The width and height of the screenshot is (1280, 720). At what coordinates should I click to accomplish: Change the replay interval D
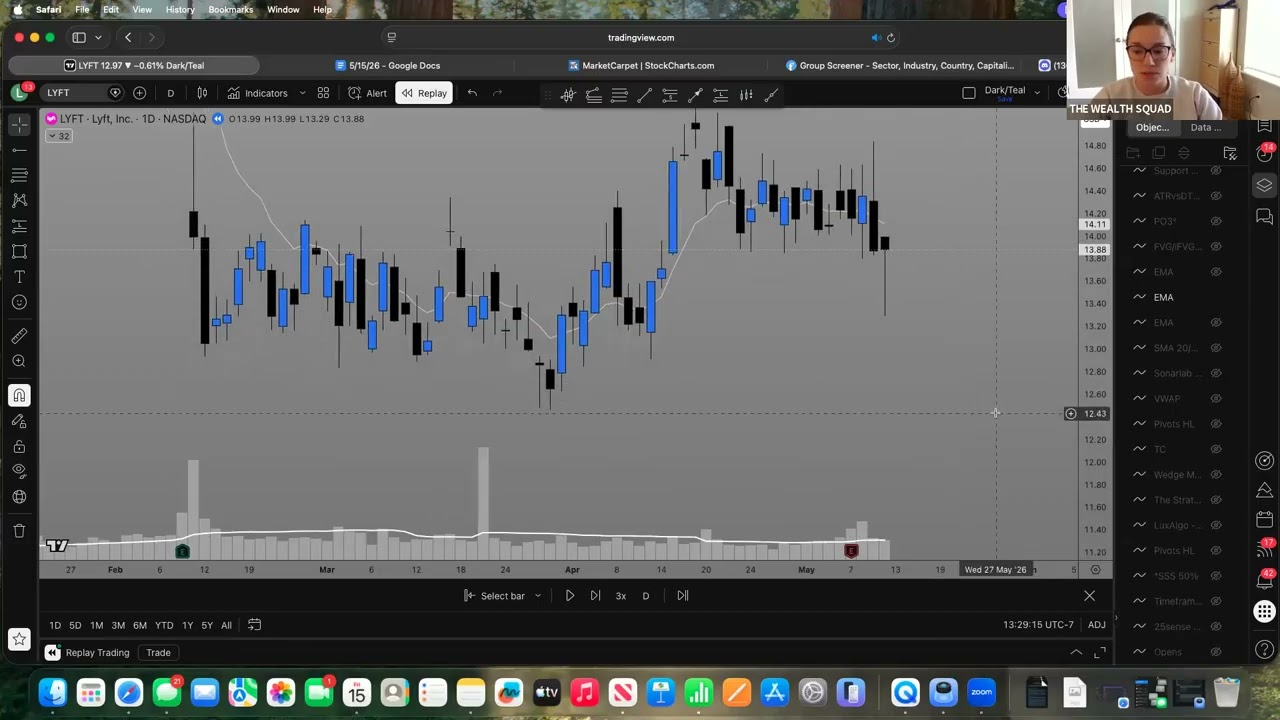tap(646, 596)
